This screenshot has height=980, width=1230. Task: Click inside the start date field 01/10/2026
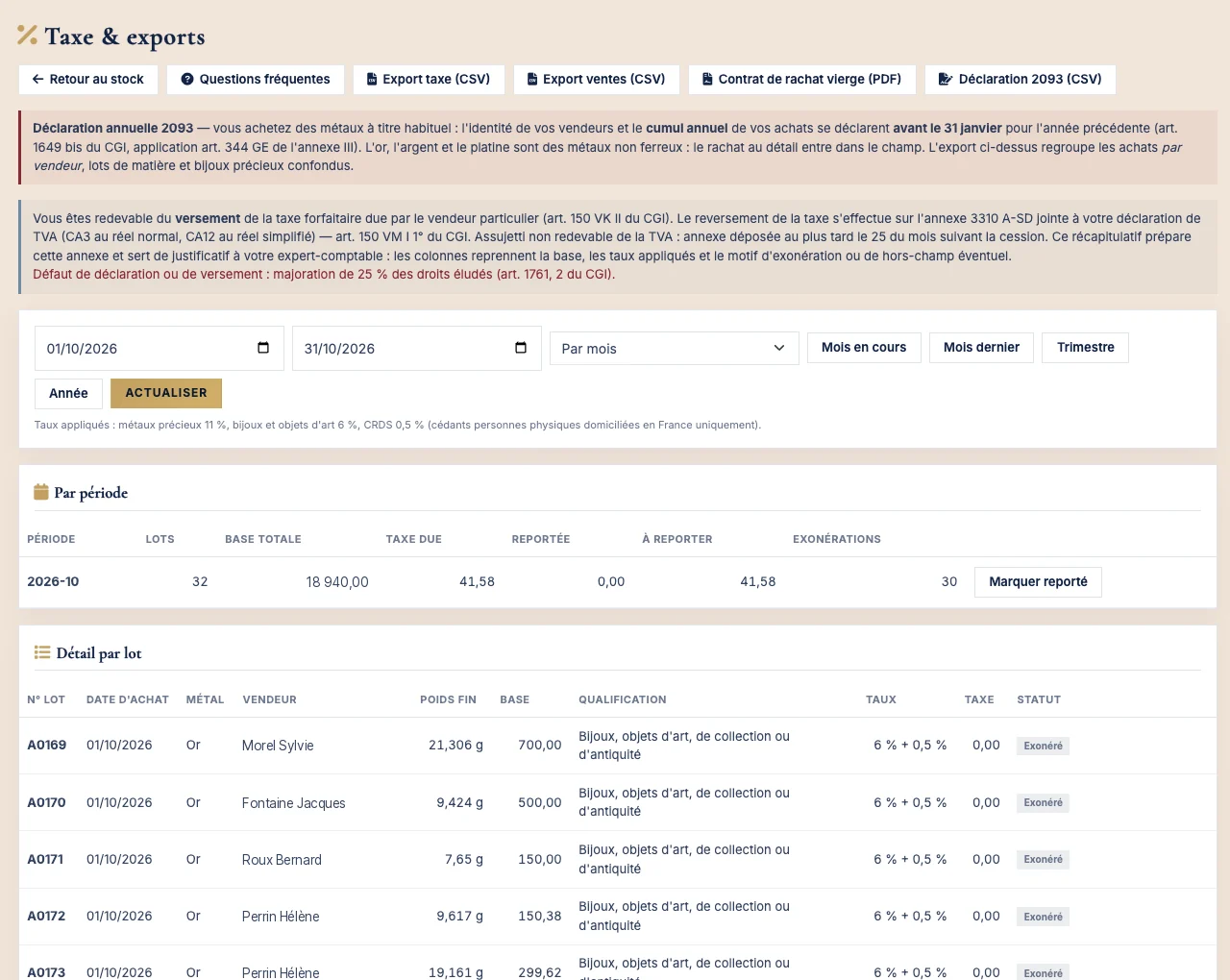pyautogui.click(x=160, y=348)
